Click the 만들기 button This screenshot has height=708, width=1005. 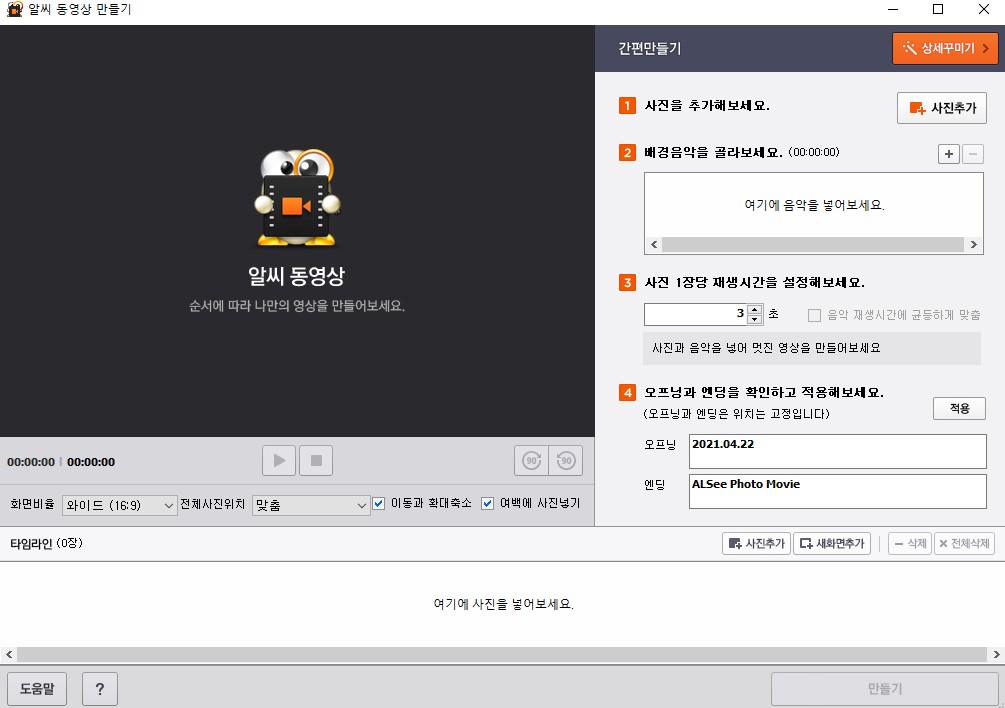pos(885,689)
